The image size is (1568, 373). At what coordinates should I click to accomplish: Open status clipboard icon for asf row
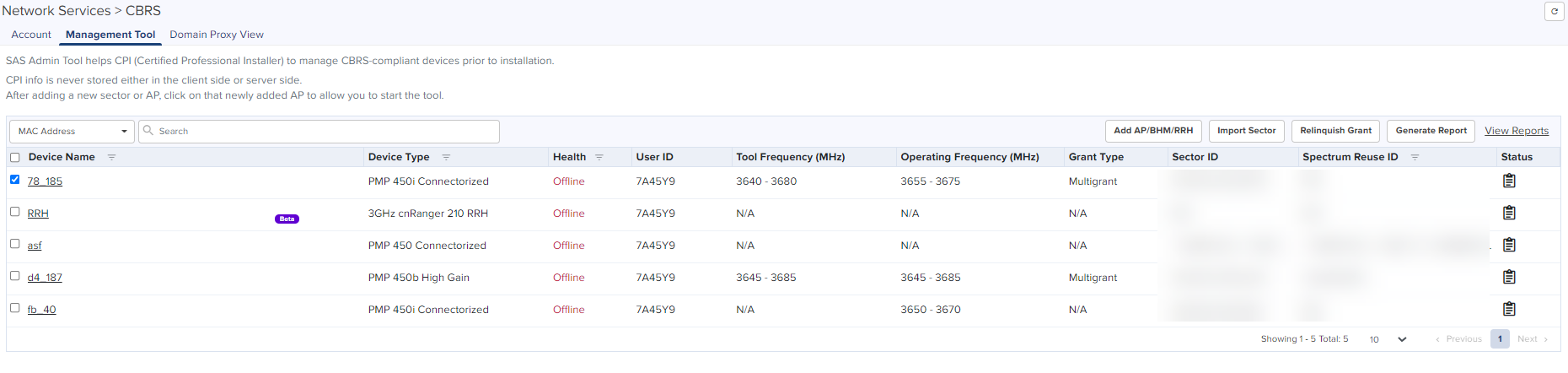[x=1509, y=245]
